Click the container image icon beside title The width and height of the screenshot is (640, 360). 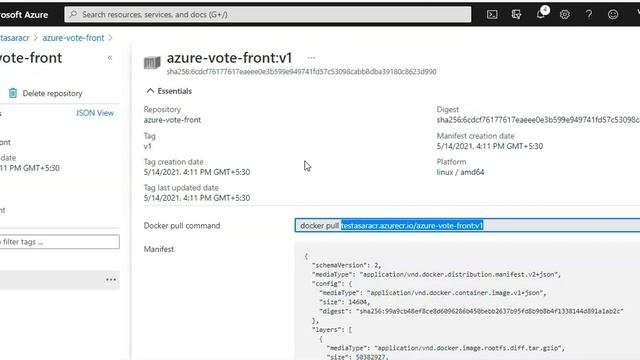(152, 63)
